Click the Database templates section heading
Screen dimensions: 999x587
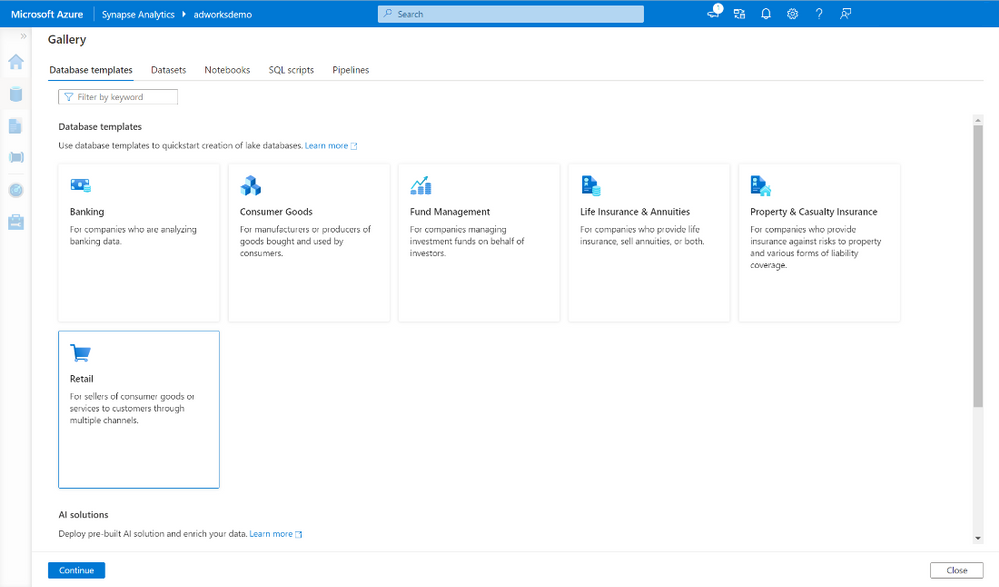[x=100, y=127]
